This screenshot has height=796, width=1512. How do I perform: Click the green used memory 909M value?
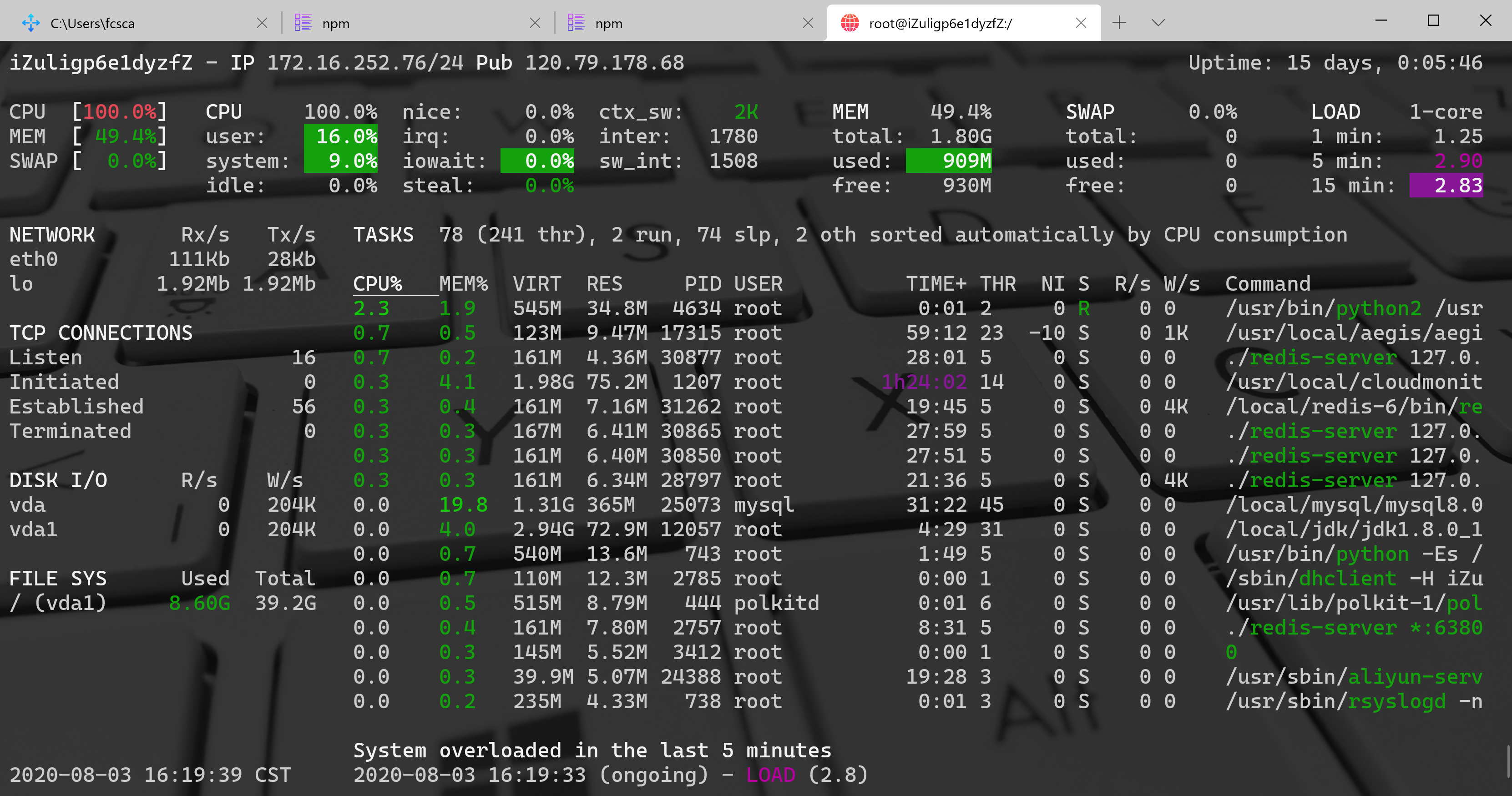pyautogui.click(x=949, y=161)
